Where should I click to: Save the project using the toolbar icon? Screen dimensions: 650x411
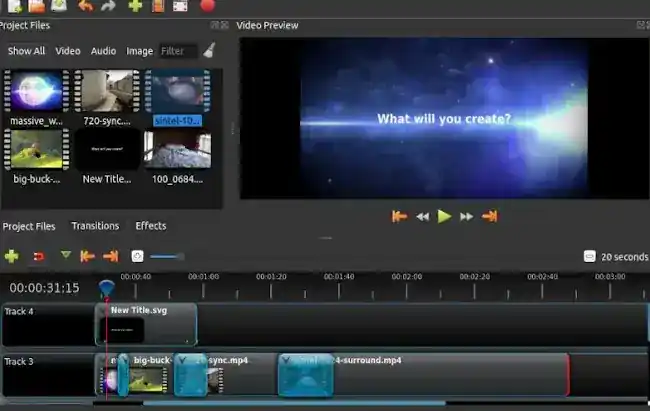coord(59,5)
